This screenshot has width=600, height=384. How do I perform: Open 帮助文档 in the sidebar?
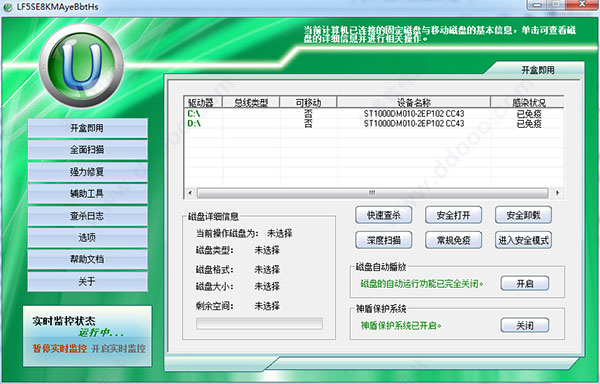point(87,259)
